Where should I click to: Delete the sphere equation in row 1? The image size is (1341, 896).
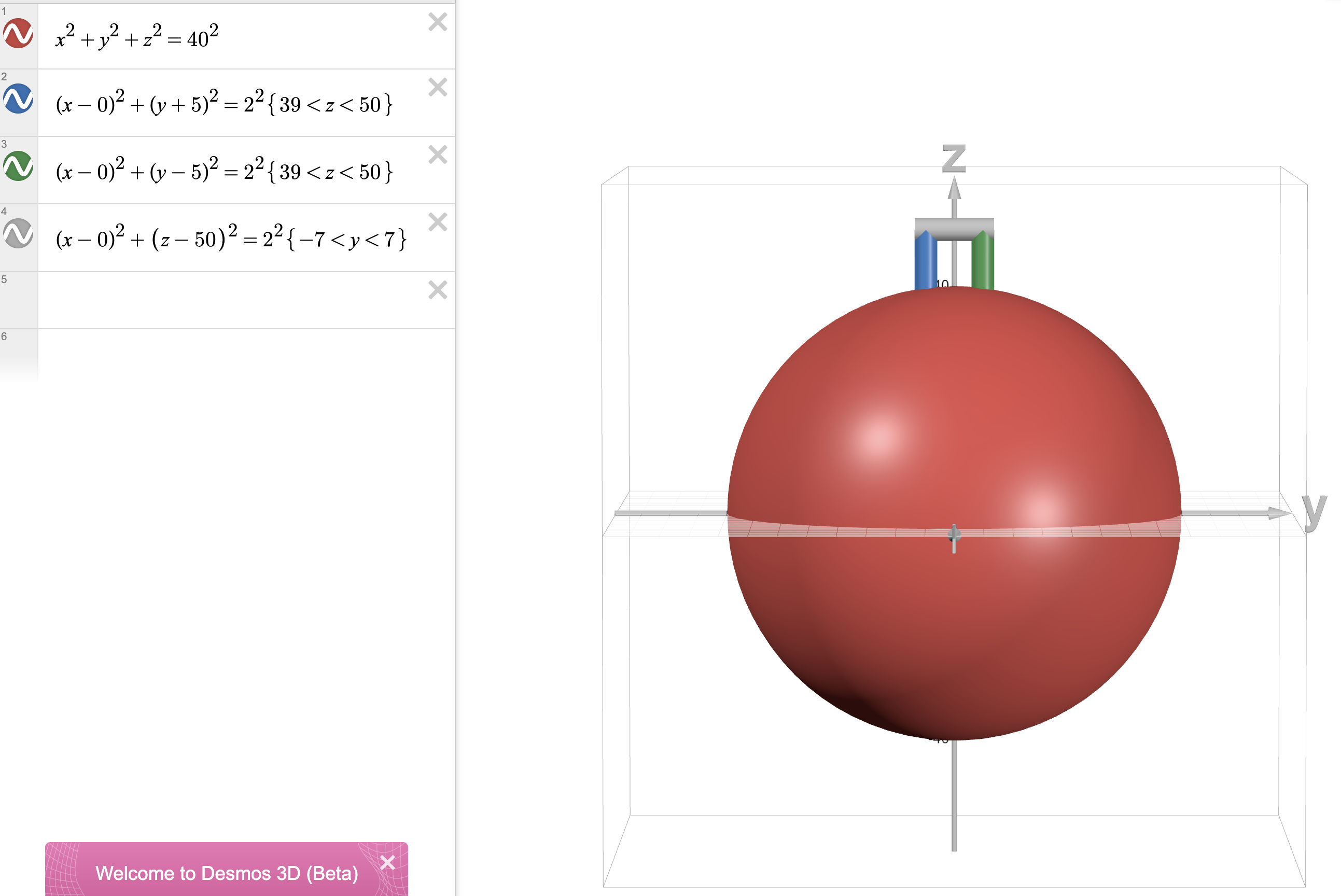pos(438,22)
